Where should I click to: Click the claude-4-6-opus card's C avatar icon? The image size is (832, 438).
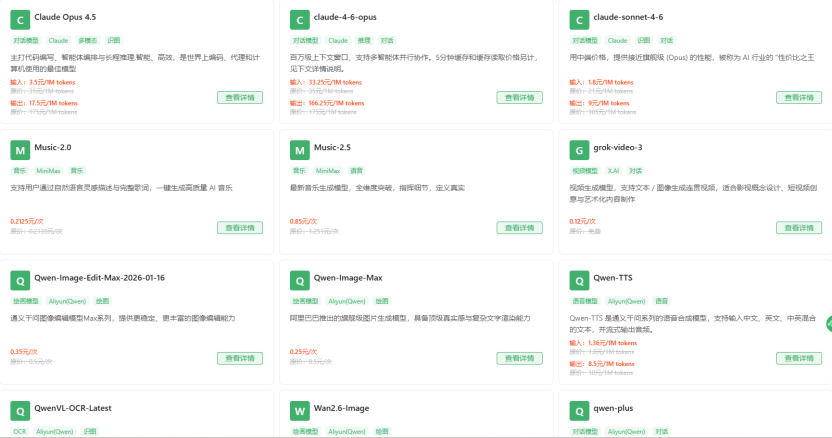(299, 20)
